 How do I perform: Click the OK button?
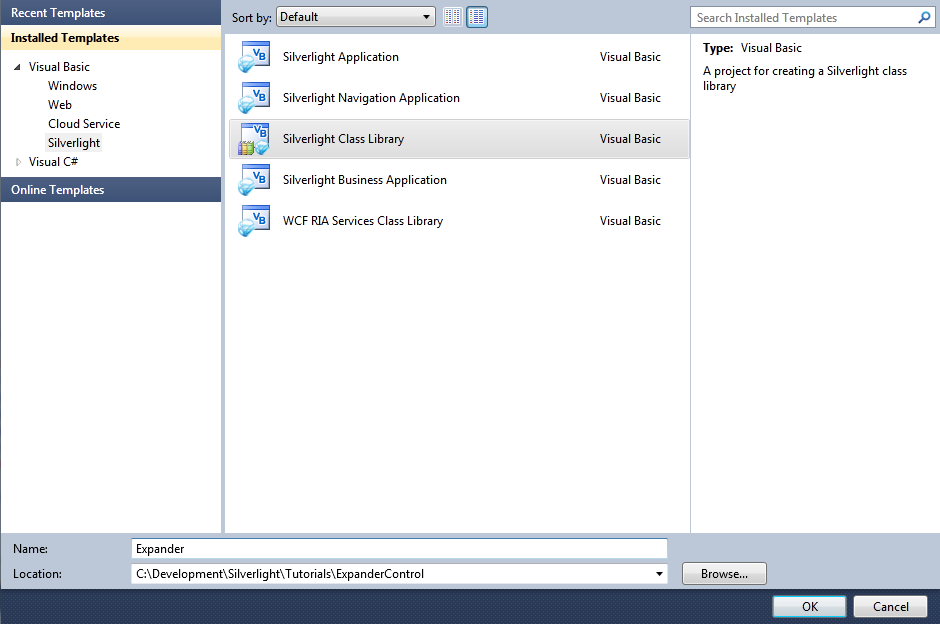pyautogui.click(x=809, y=607)
